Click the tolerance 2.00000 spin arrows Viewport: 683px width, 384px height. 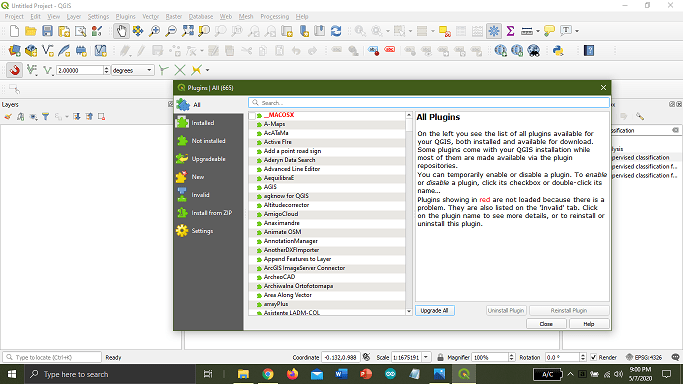[x=106, y=70]
